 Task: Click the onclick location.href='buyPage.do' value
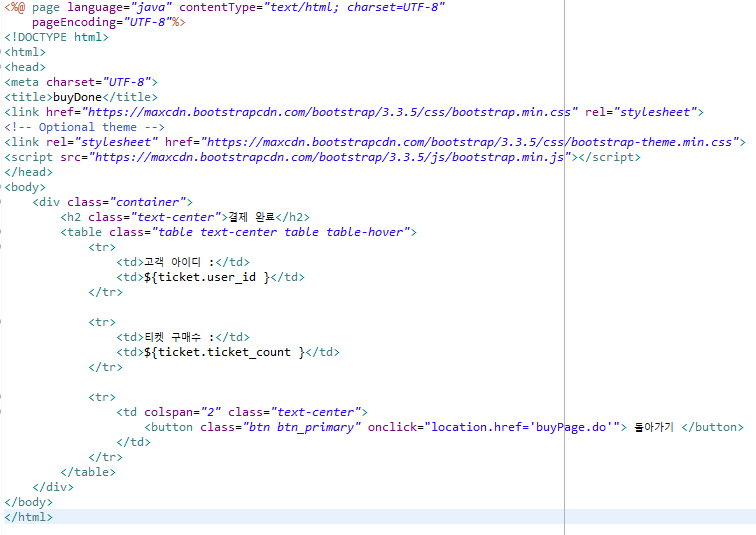[x=522, y=427]
